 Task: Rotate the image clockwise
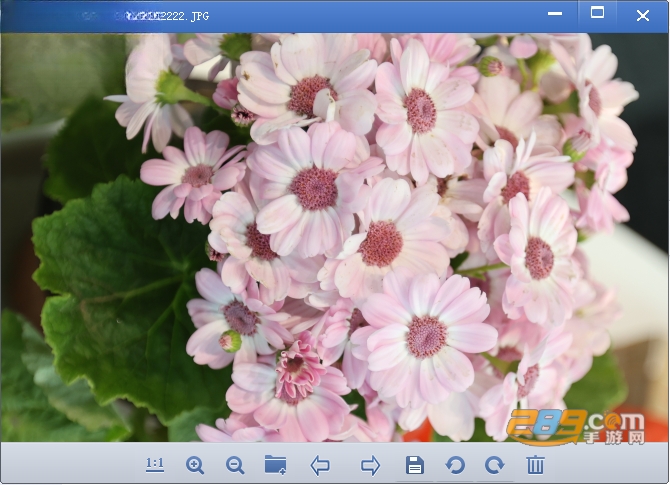coord(494,465)
